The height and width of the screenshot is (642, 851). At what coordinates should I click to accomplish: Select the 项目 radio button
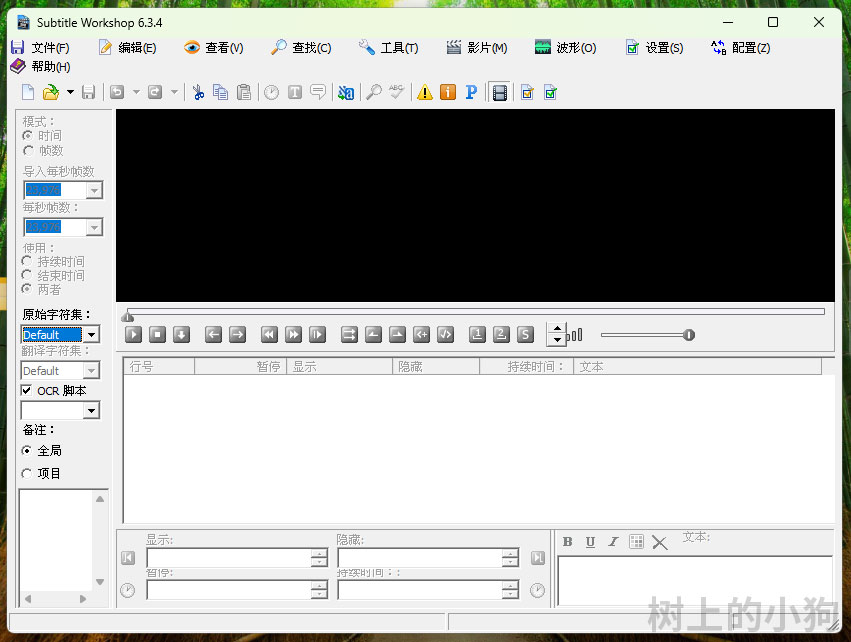coord(27,473)
